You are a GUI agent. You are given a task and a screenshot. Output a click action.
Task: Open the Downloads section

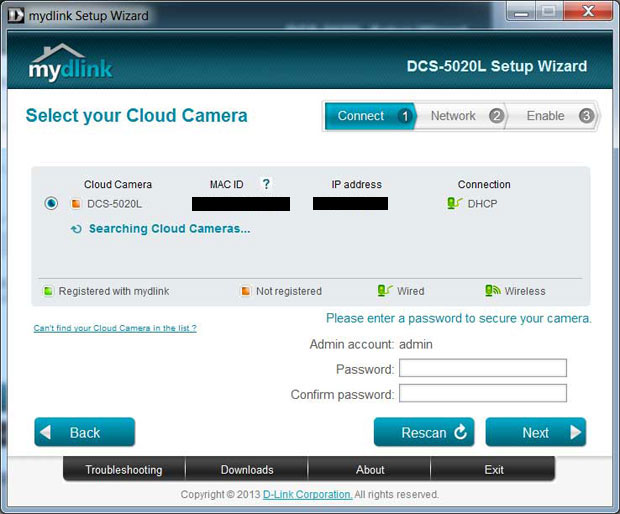(247, 469)
